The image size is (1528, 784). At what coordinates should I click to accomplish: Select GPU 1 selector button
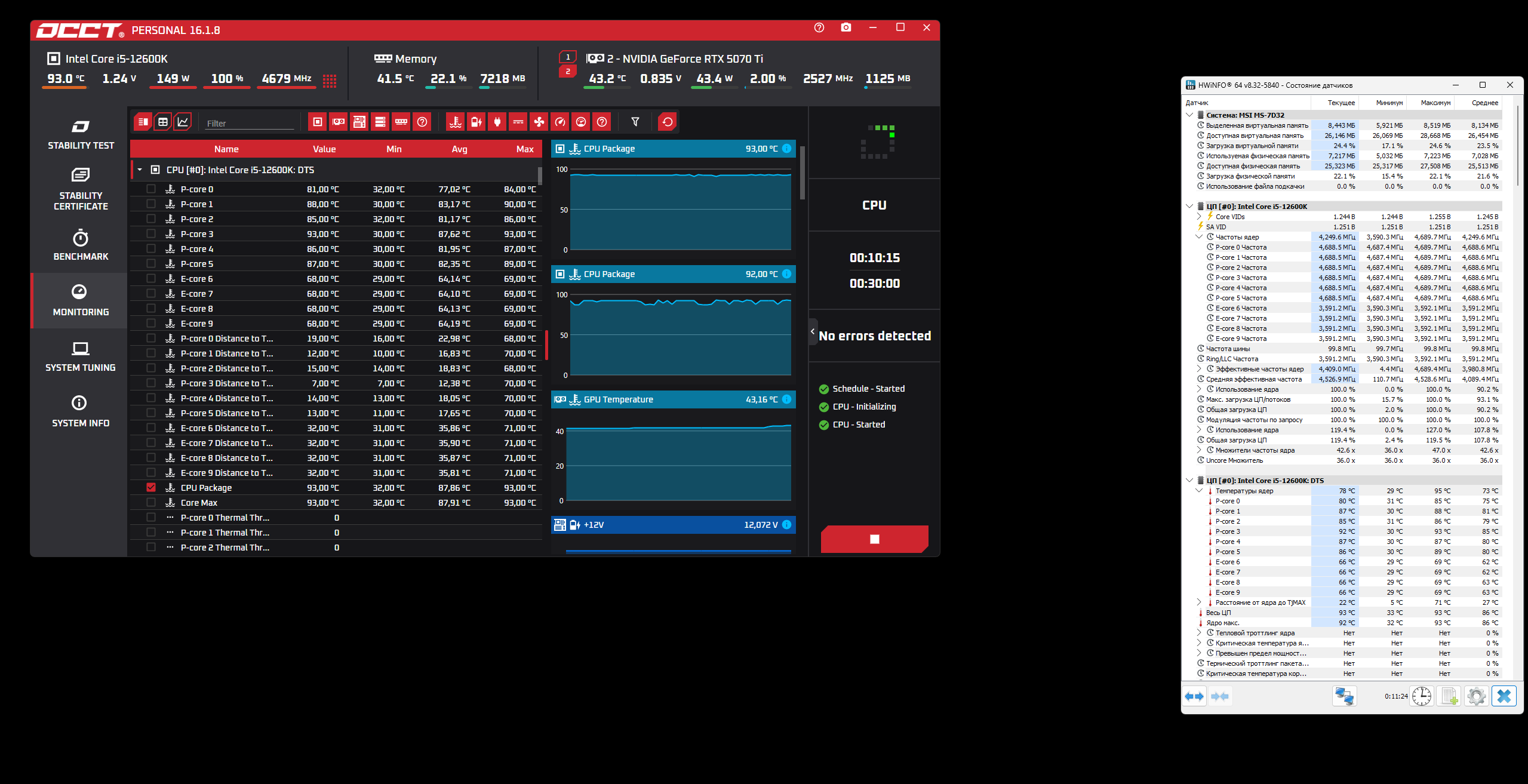567,57
